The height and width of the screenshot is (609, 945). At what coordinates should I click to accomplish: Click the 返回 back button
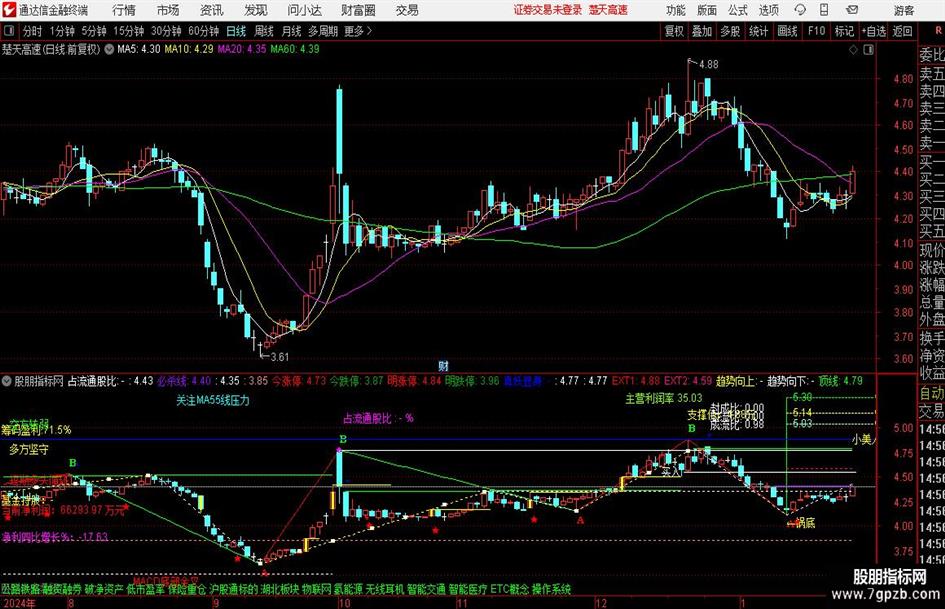pyautogui.click(x=902, y=31)
